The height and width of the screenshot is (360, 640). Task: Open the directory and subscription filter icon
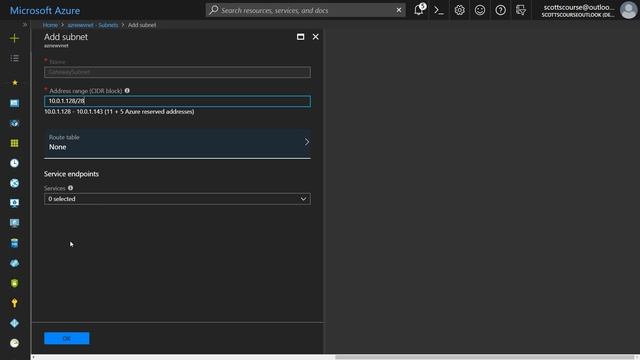521,10
